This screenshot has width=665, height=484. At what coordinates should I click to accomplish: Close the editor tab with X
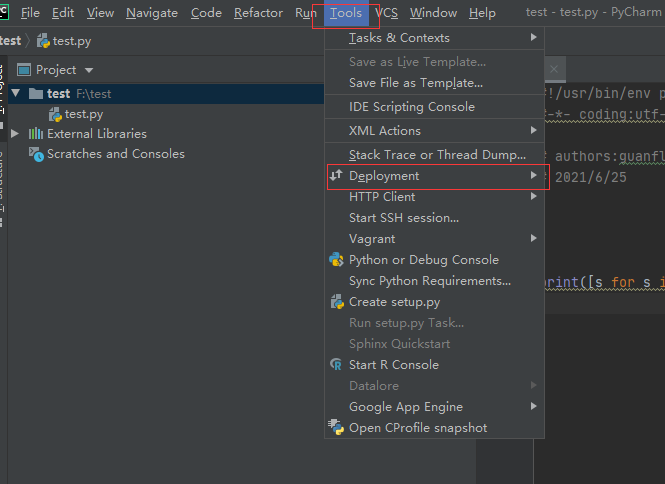[554, 69]
